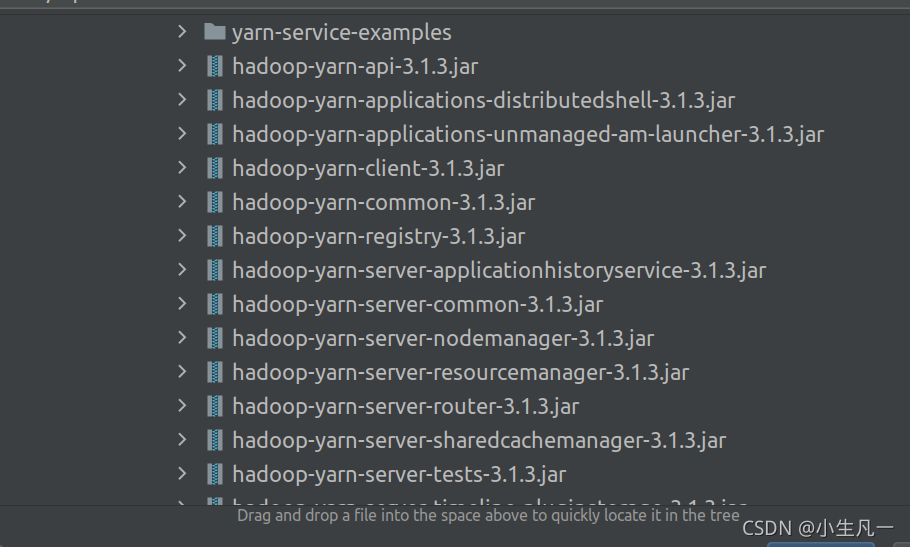Expand hadoop-yarn-api-3.1.3.jar node
Screen dimensions: 910x547
(182, 66)
